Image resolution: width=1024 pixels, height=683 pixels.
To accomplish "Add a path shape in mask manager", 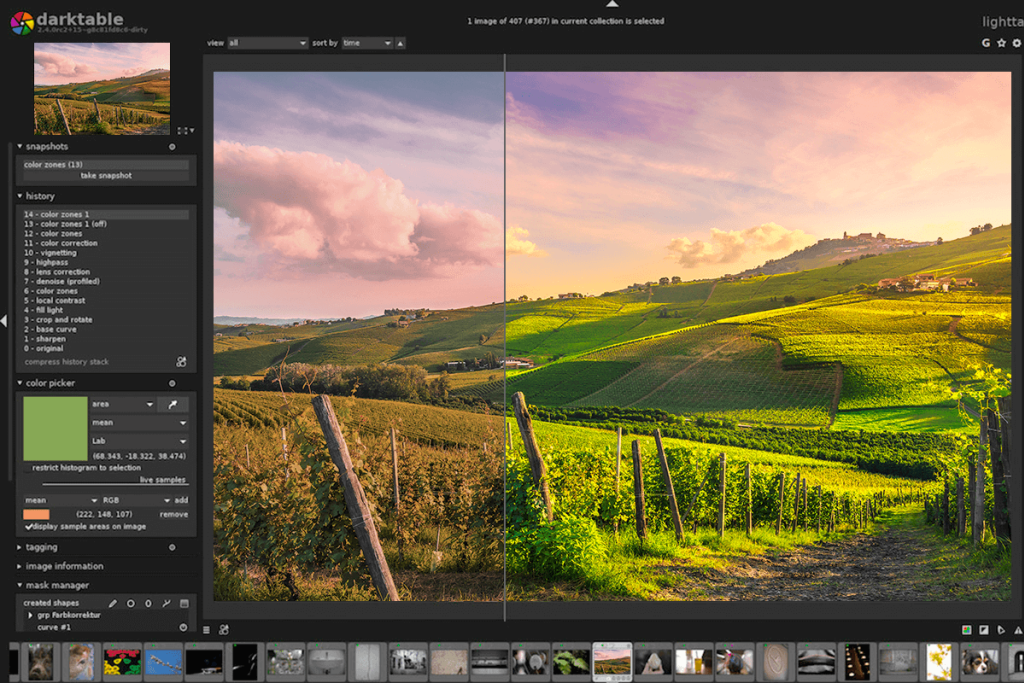I will tap(166, 603).
